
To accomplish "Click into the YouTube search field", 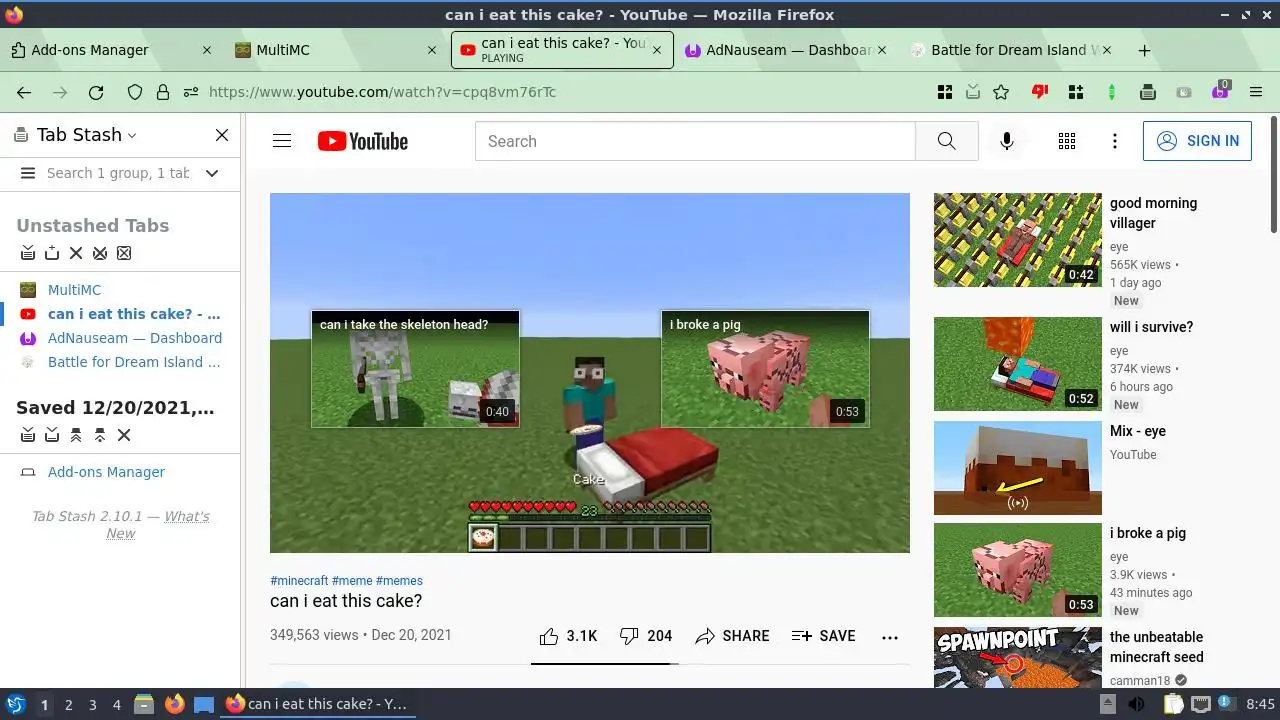I will 695,141.
